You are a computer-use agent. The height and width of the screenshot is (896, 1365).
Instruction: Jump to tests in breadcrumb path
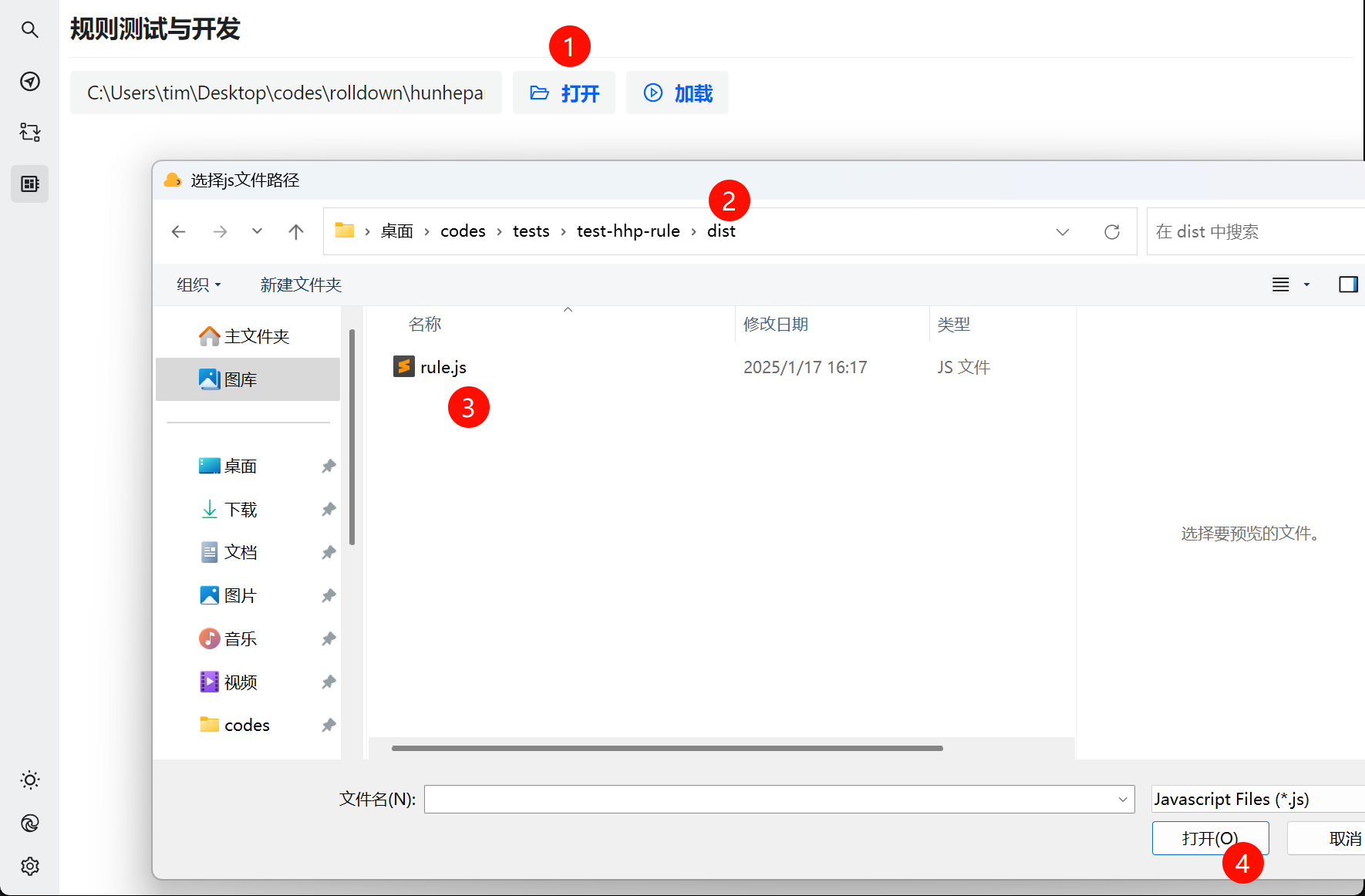pos(531,231)
